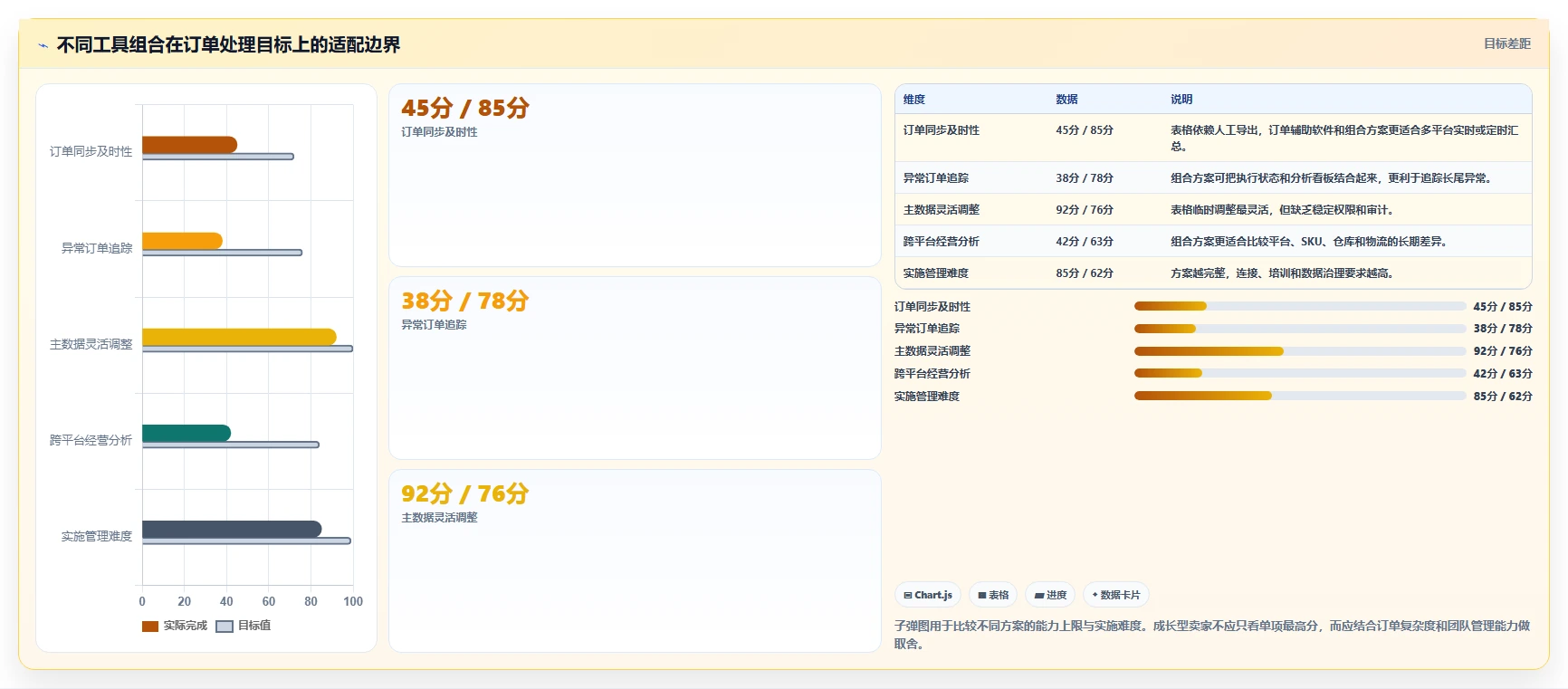Click 主数据灵活调整 progress bar
1568x689 pixels.
[x=1300, y=351]
